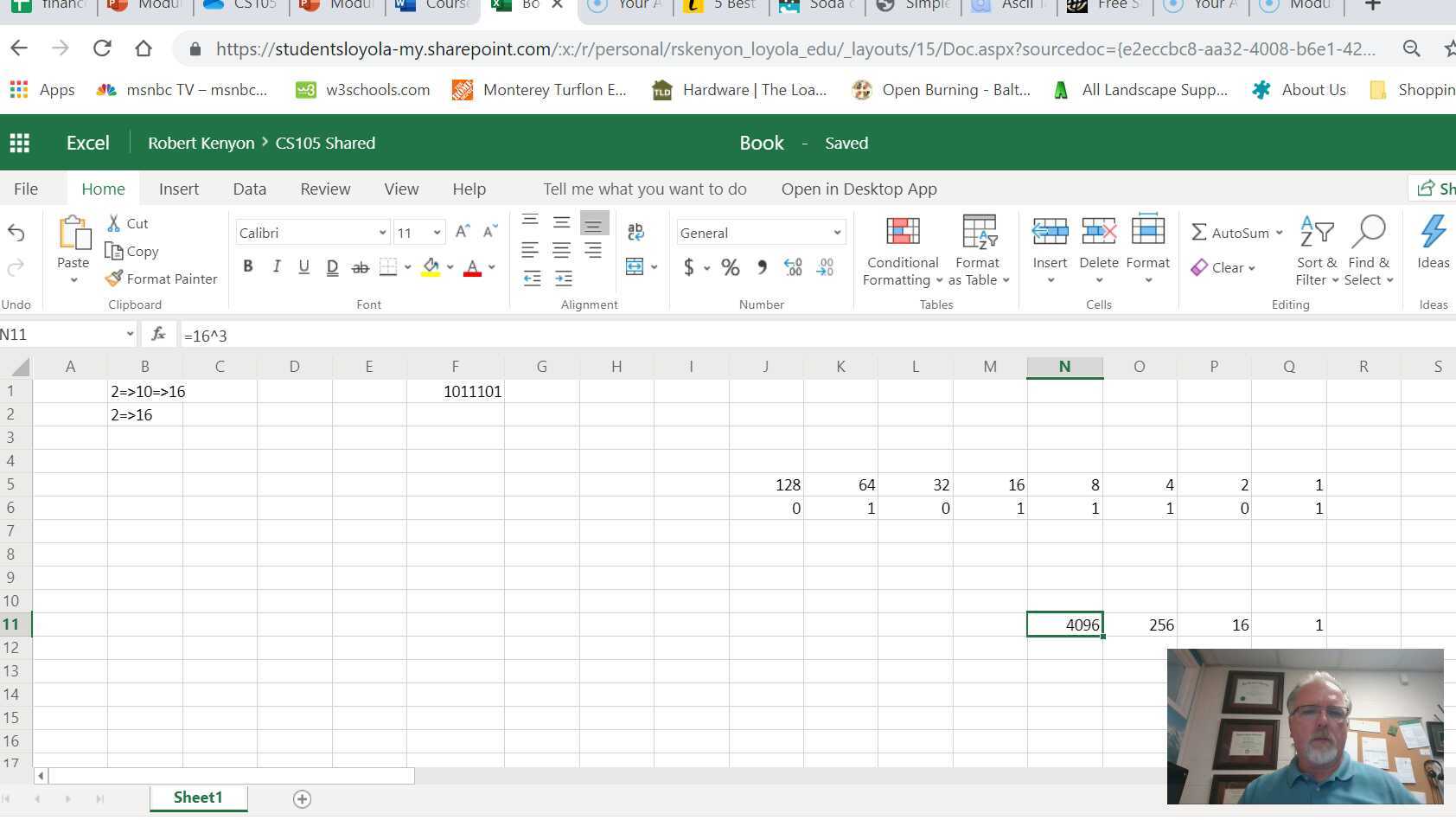Screen dimensions: 1456x820
Task: Click the CS105 Shared breadcrumb link
Action: pyautogui.click(x=325, y=143)
